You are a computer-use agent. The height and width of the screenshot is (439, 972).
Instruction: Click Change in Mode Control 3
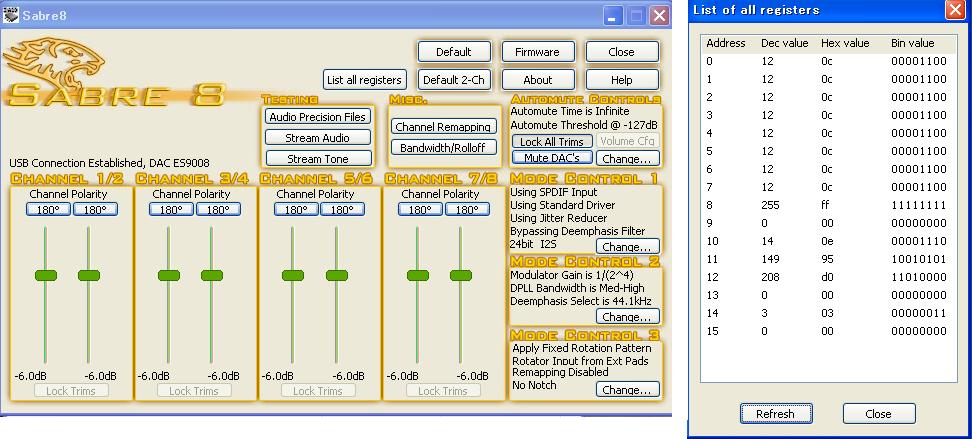[x=627, y=389]
